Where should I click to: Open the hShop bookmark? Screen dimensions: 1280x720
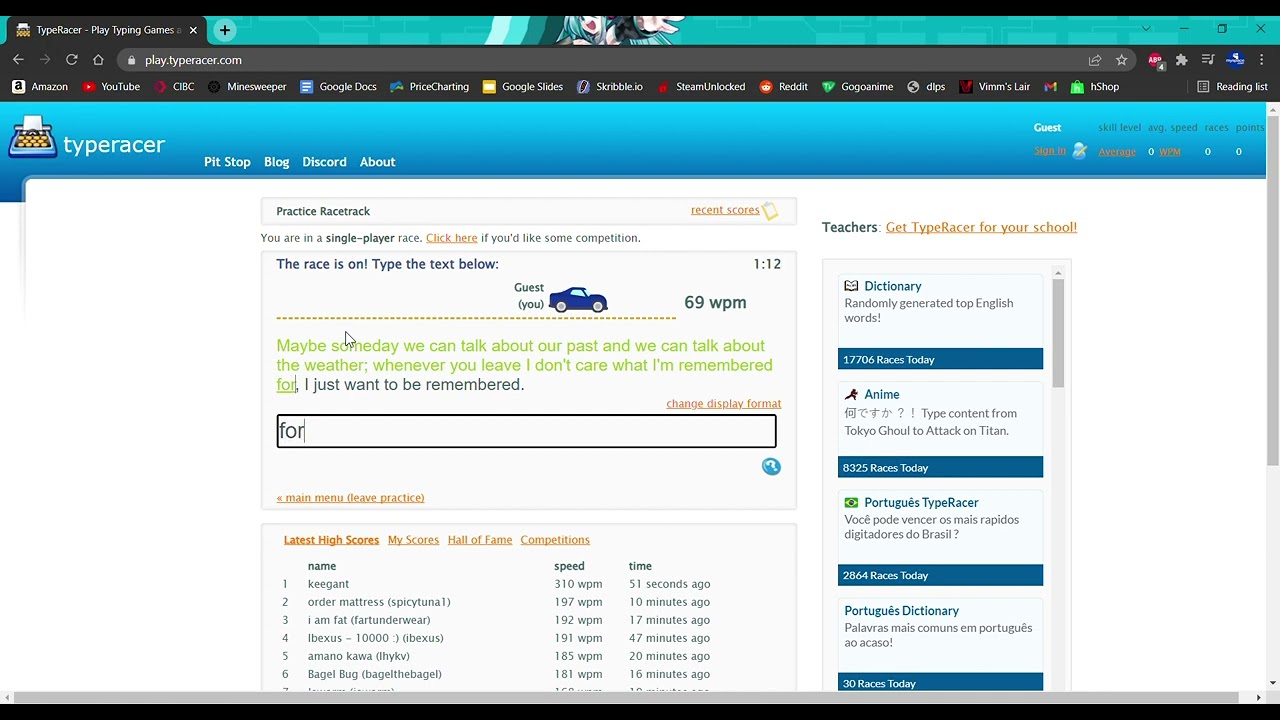pos(1094,87)
